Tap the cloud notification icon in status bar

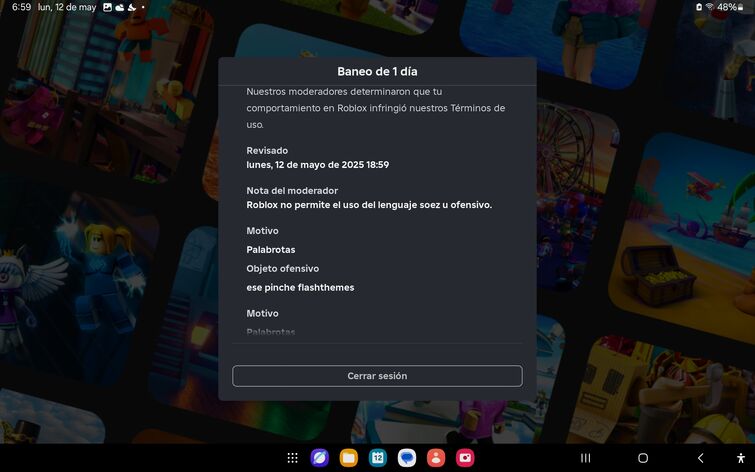(x=119, y=7)
